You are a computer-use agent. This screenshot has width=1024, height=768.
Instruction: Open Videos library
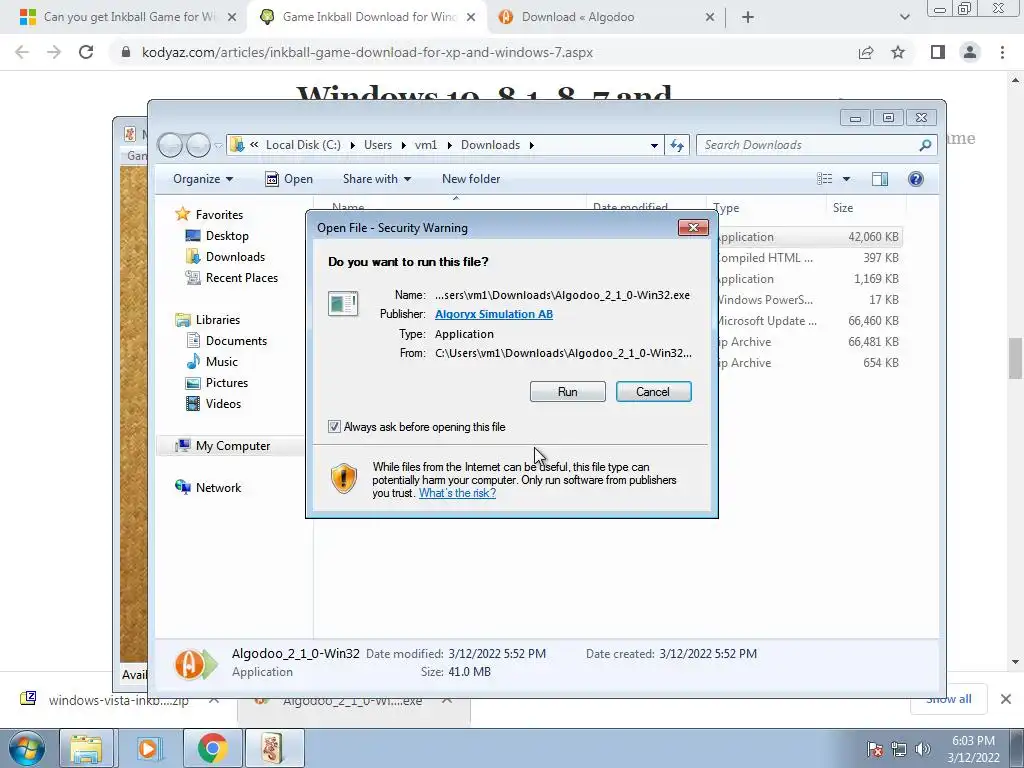pyautogui.click(x=223, y=404)
